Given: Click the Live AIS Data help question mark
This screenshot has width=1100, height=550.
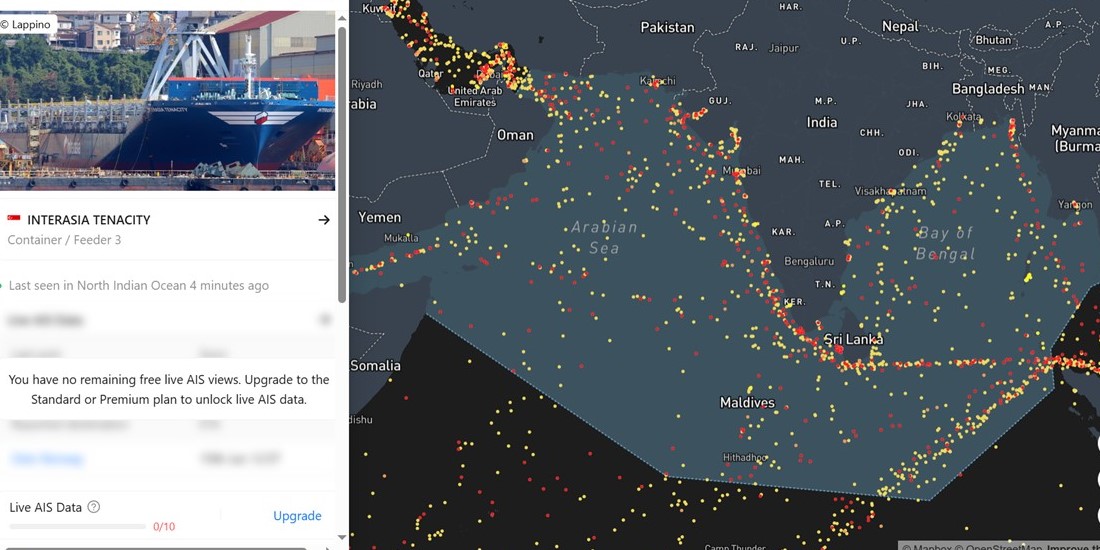Looking at the screenshot, I should click(93, 507).
